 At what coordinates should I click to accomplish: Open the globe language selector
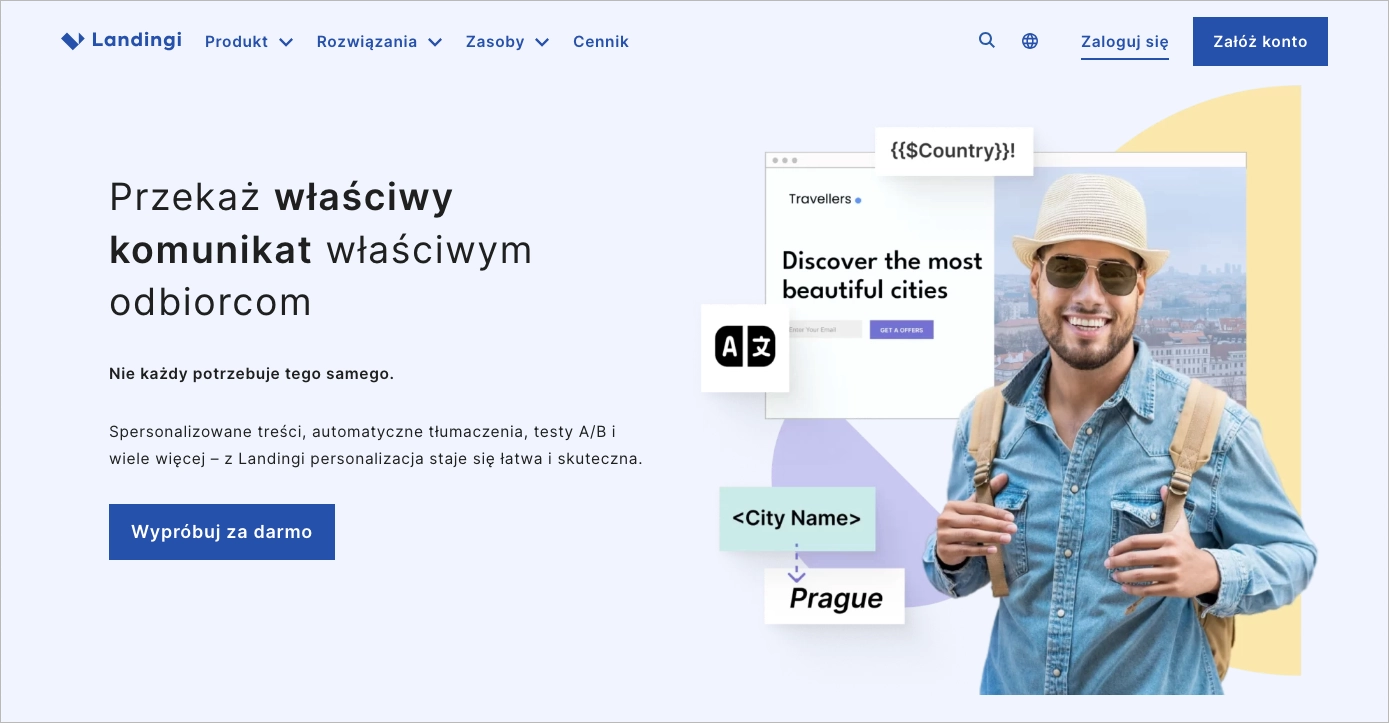pos(1030,41)
